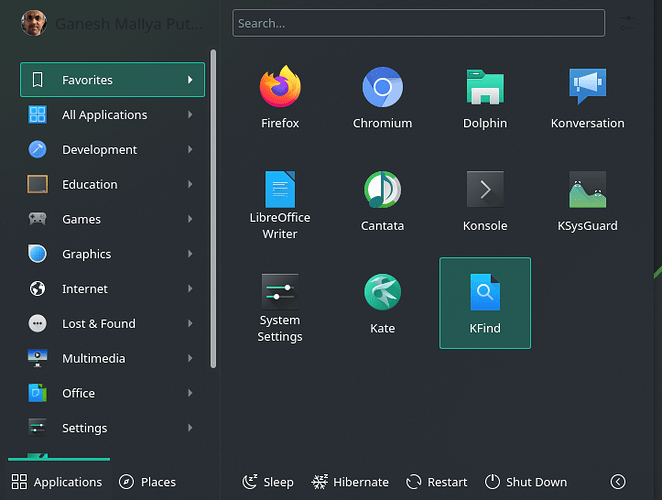Expand the Games submenu arrow
The width and height of the screenshot is (662, 500).
tap(190, 219)
